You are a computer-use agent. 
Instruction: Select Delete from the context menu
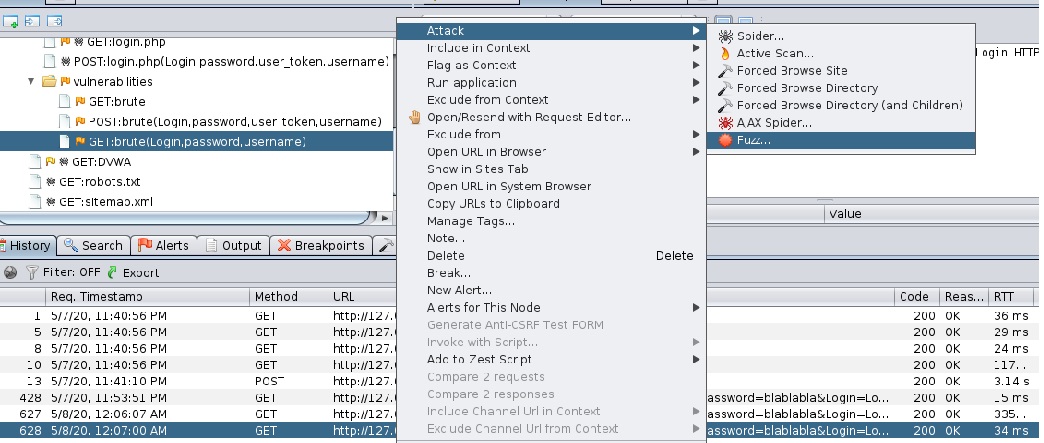[x=446, y=256]
